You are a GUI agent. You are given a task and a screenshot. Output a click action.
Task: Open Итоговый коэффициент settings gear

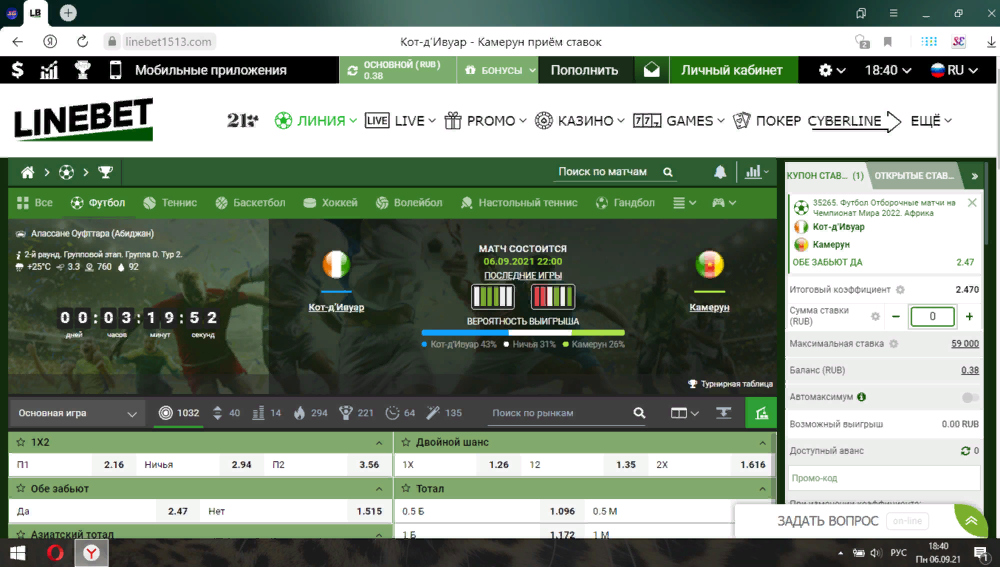[900, 290]
